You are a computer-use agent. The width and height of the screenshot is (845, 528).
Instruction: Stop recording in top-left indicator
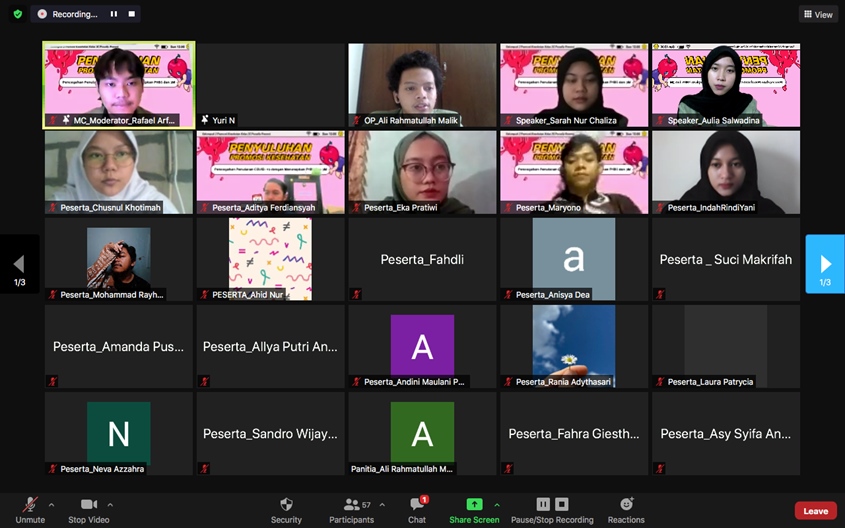(x=132, y=14)
